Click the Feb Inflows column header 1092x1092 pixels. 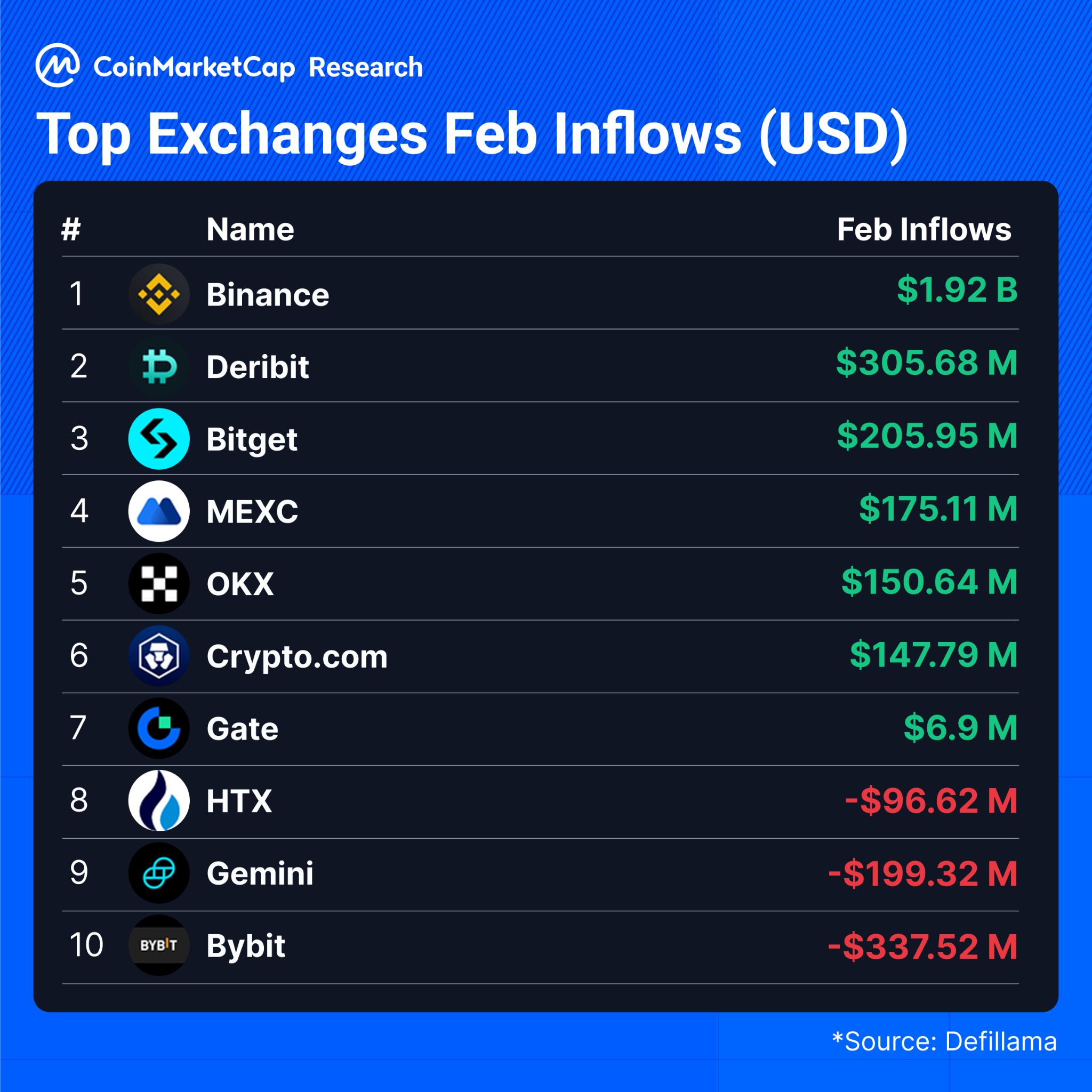pyautogui.click(x=924, y=229)
